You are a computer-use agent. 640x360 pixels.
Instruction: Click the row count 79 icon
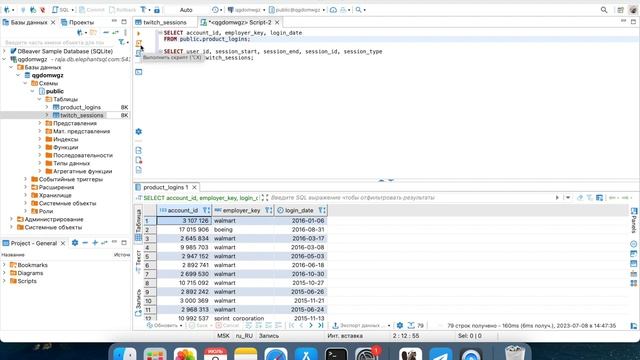(x=416, y=326)
